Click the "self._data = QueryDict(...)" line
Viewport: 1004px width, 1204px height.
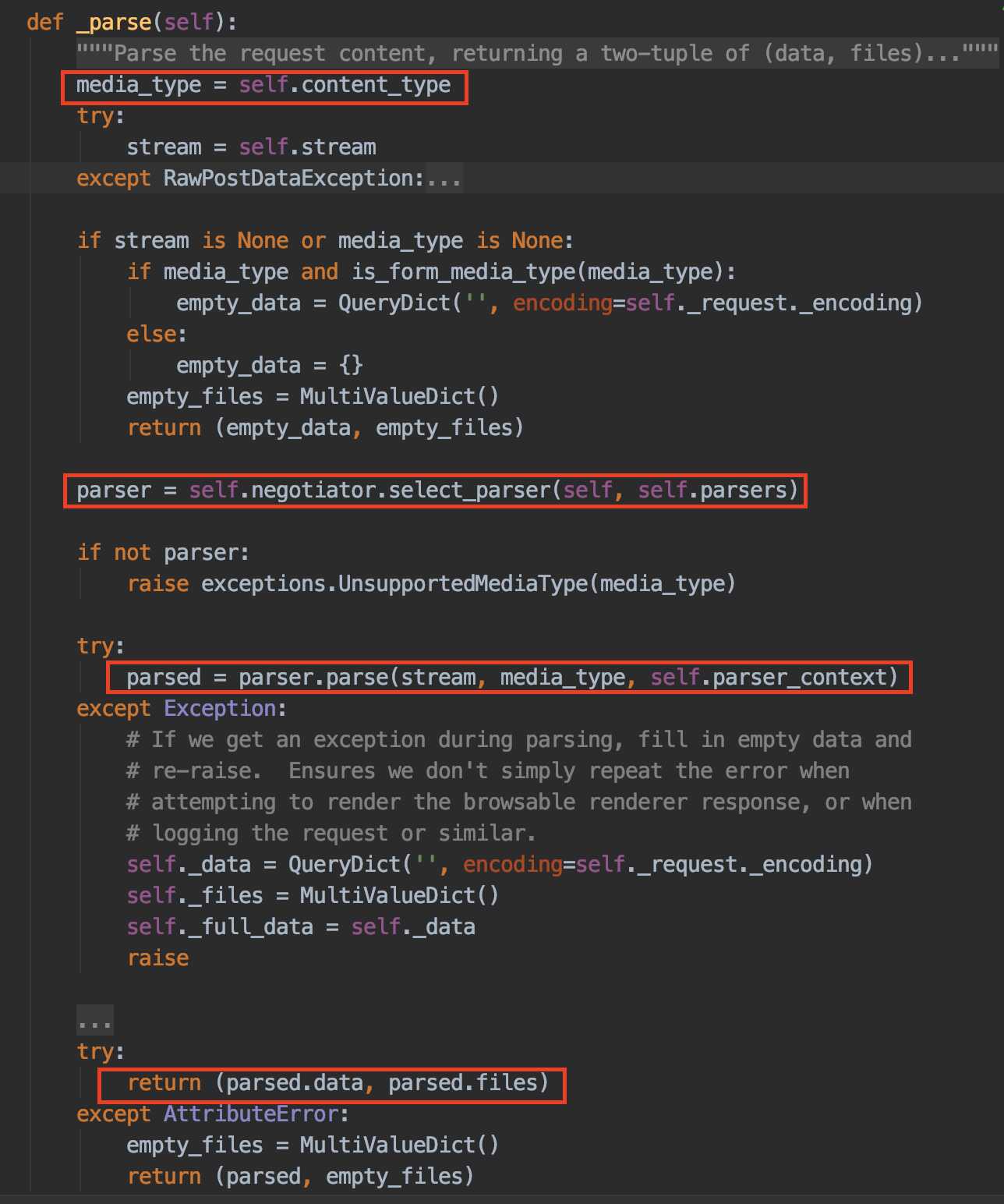[x=500, y=865]
